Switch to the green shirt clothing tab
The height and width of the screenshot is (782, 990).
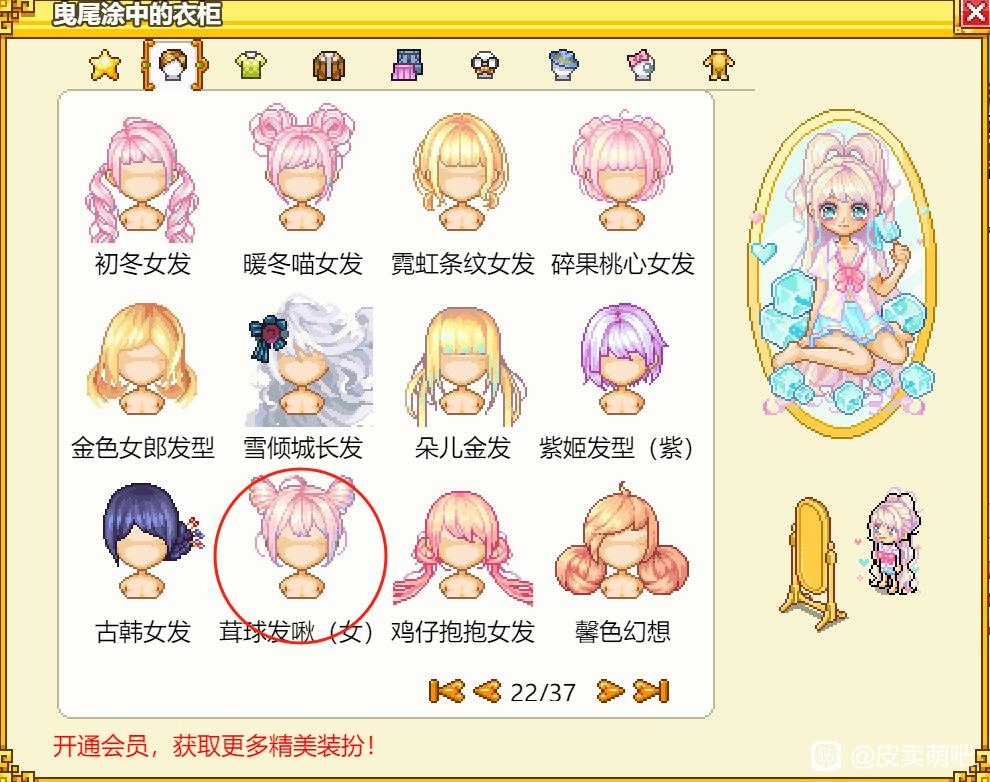point(251,65)
